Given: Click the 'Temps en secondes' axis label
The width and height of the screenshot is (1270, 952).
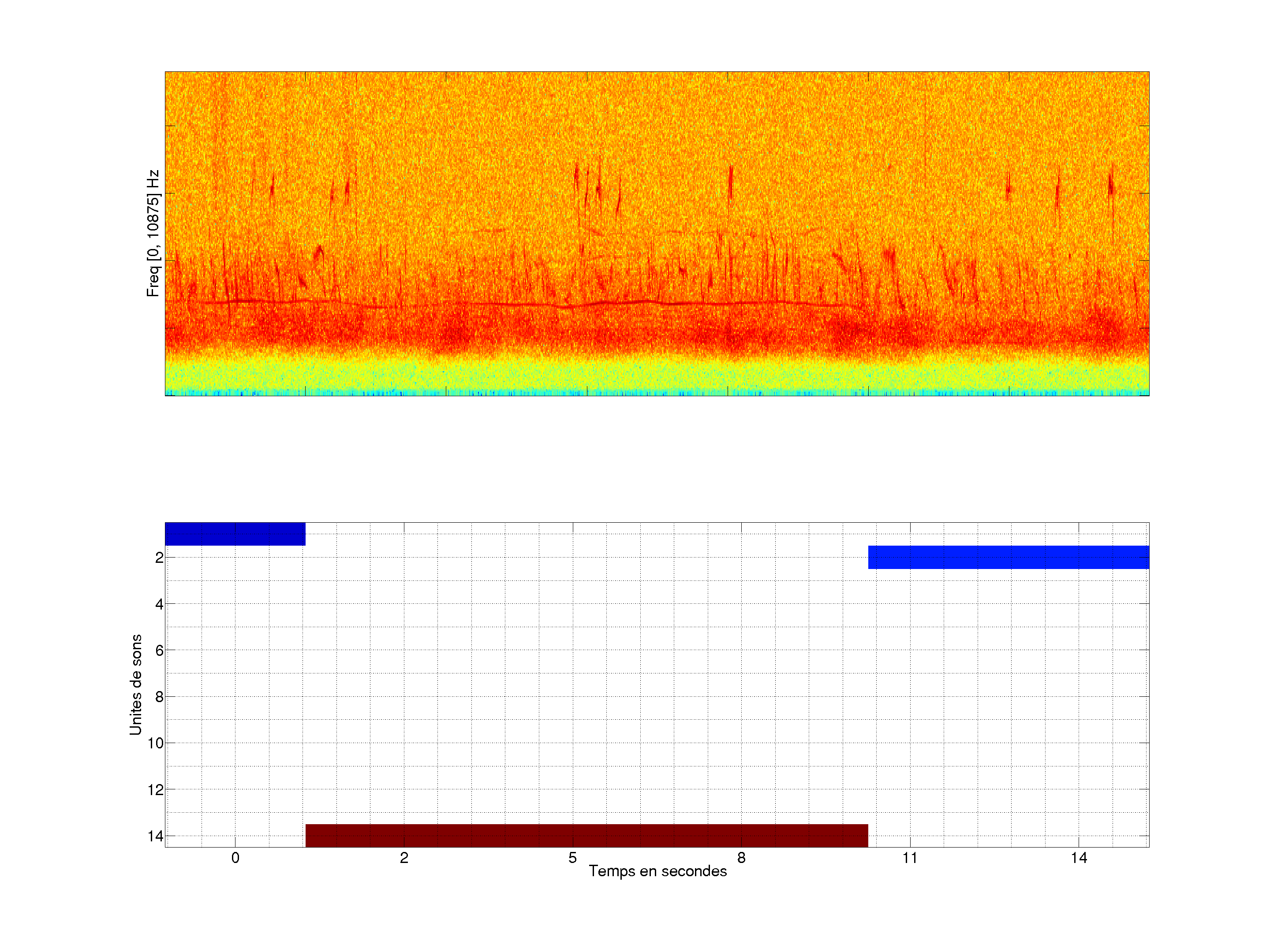Looking at the screenshot, I should click(657, 871).
